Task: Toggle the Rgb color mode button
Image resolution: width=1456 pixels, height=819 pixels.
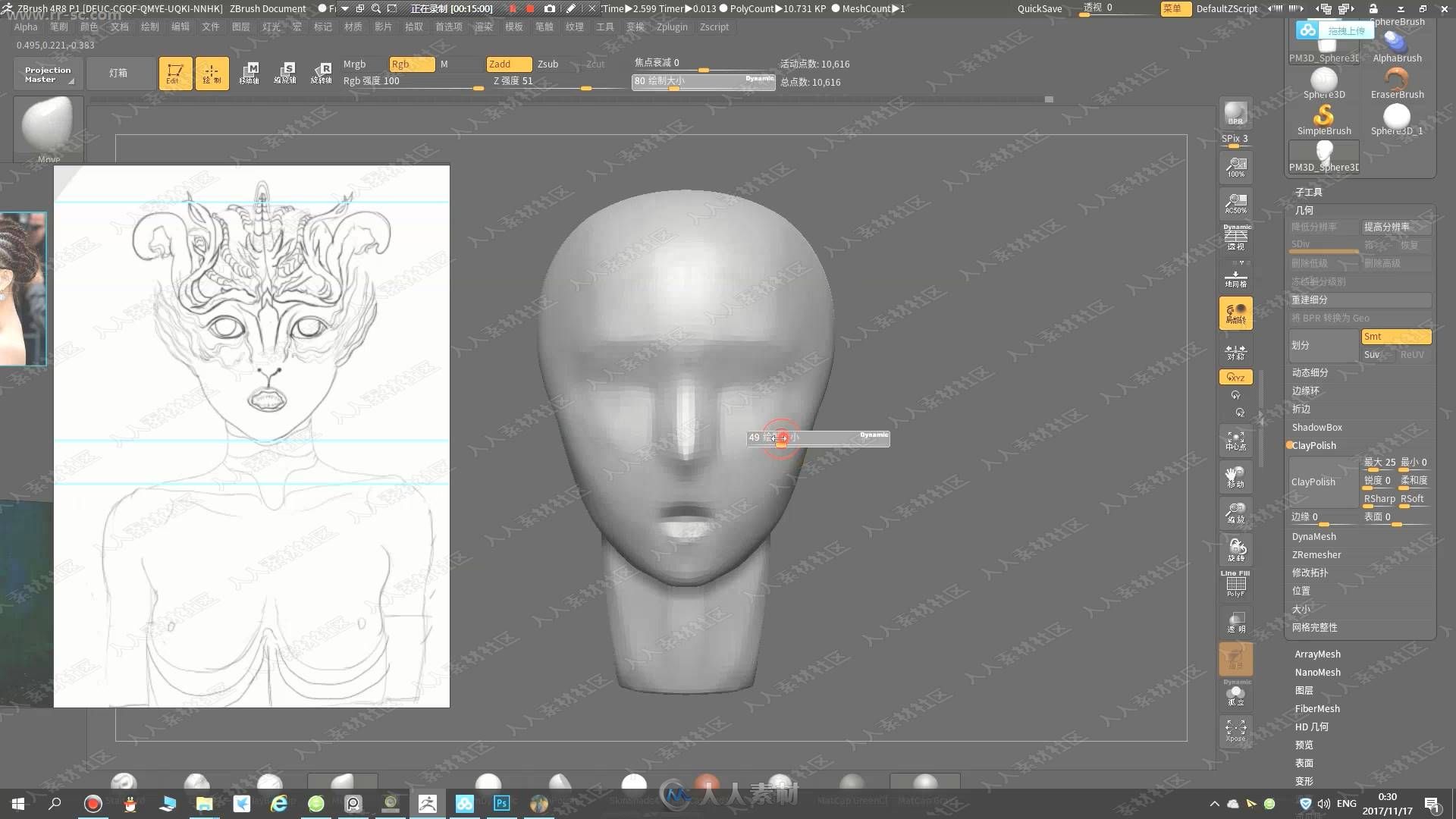Action: [408, 63]
